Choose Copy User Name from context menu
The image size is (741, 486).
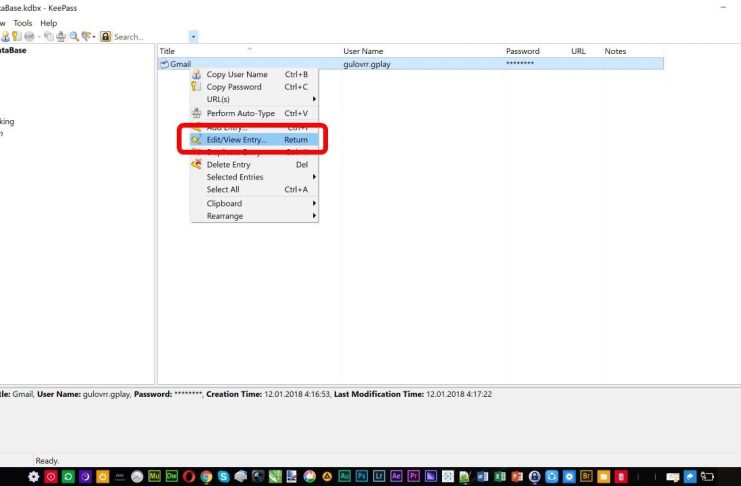pyautogui.click(x=254, y=74)
